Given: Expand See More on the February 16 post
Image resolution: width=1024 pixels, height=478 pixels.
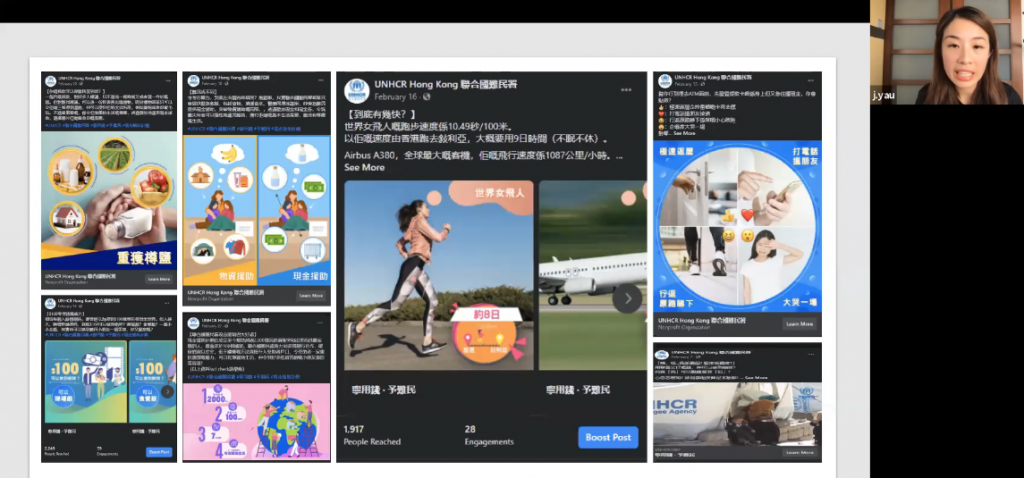Looking at the screenshot, I should tap(364, 167).
